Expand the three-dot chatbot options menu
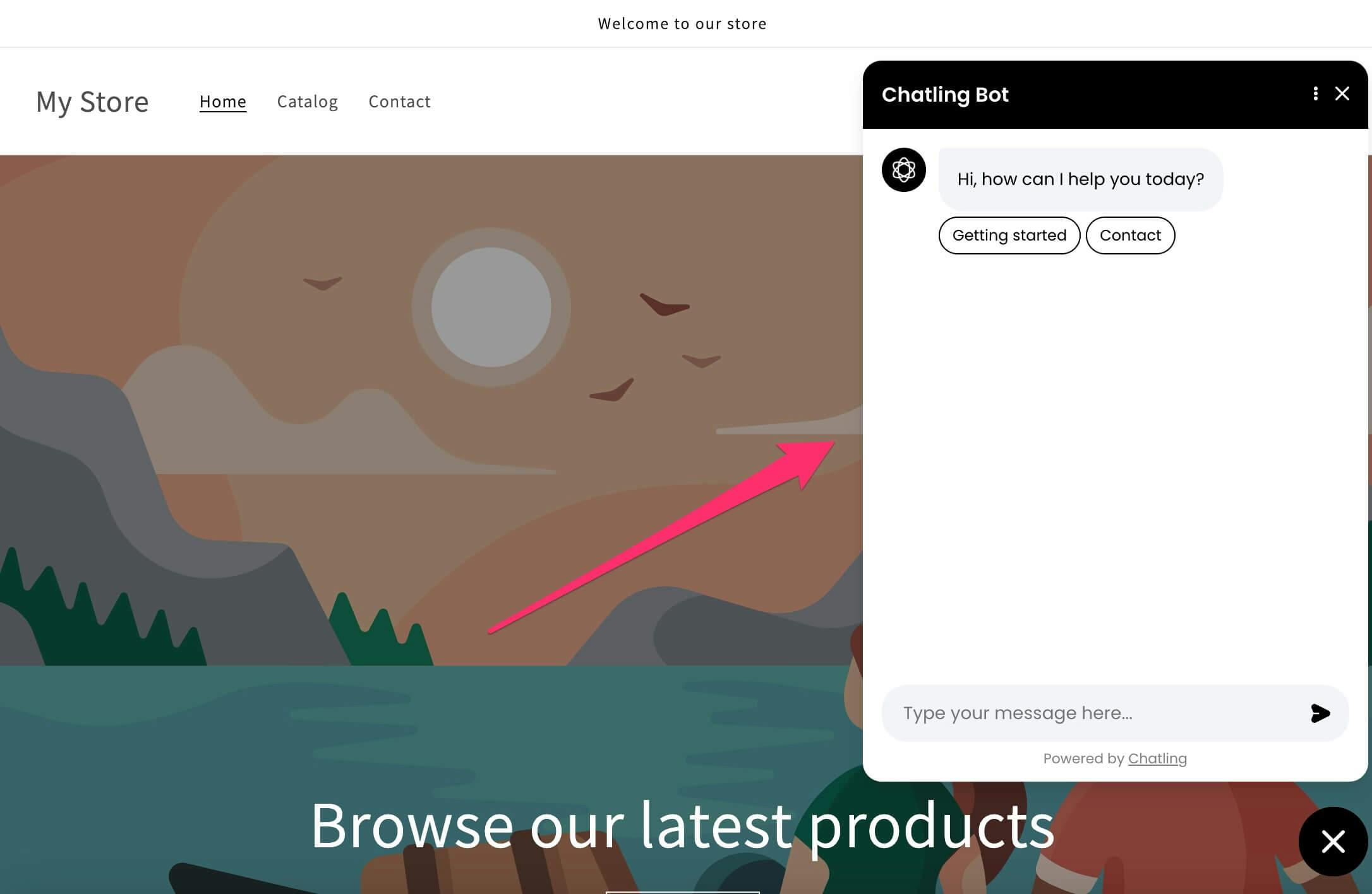Screen dimensions: 1372x894 (1316, 93)
